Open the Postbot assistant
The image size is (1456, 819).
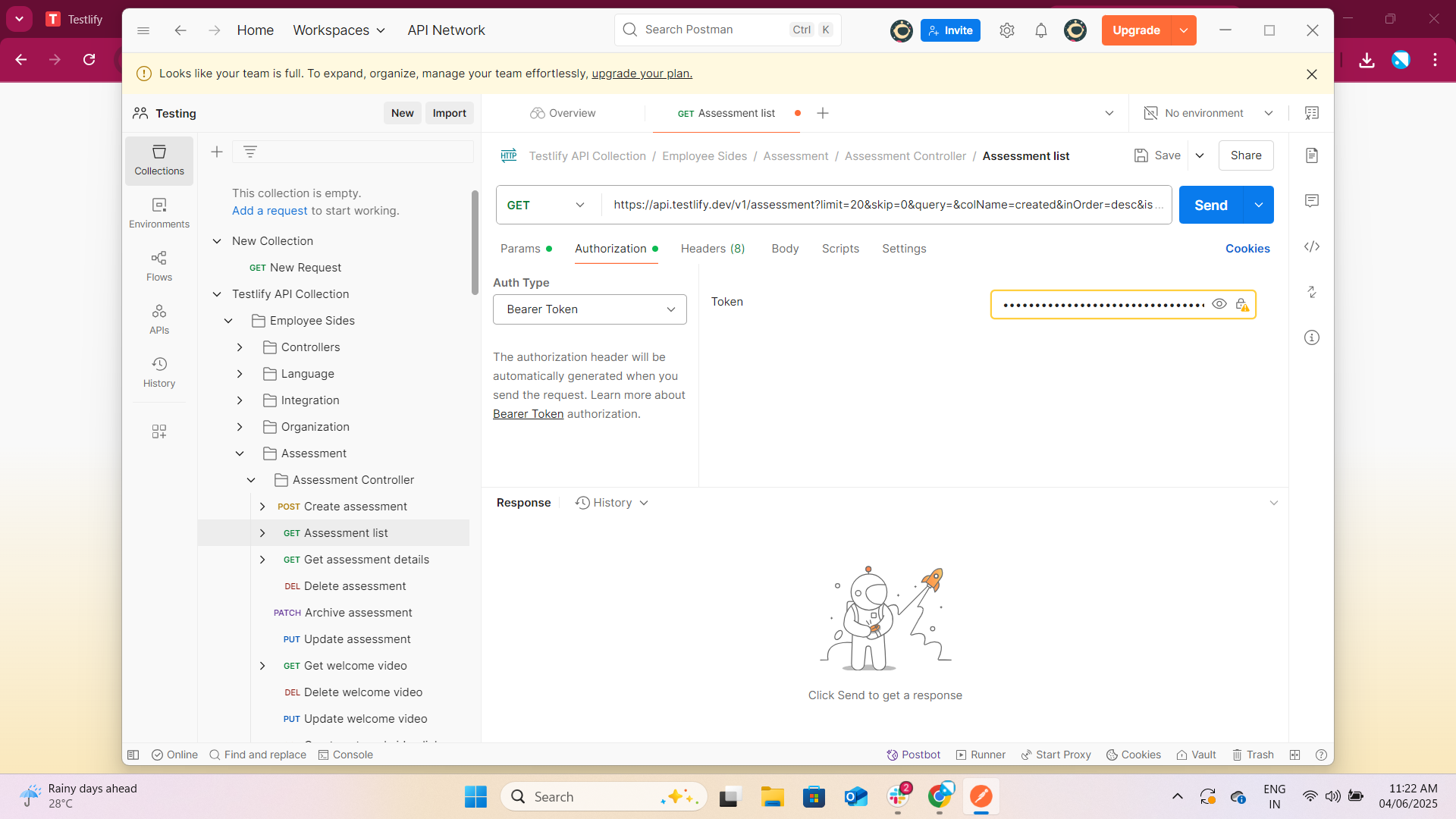point(914,755)
